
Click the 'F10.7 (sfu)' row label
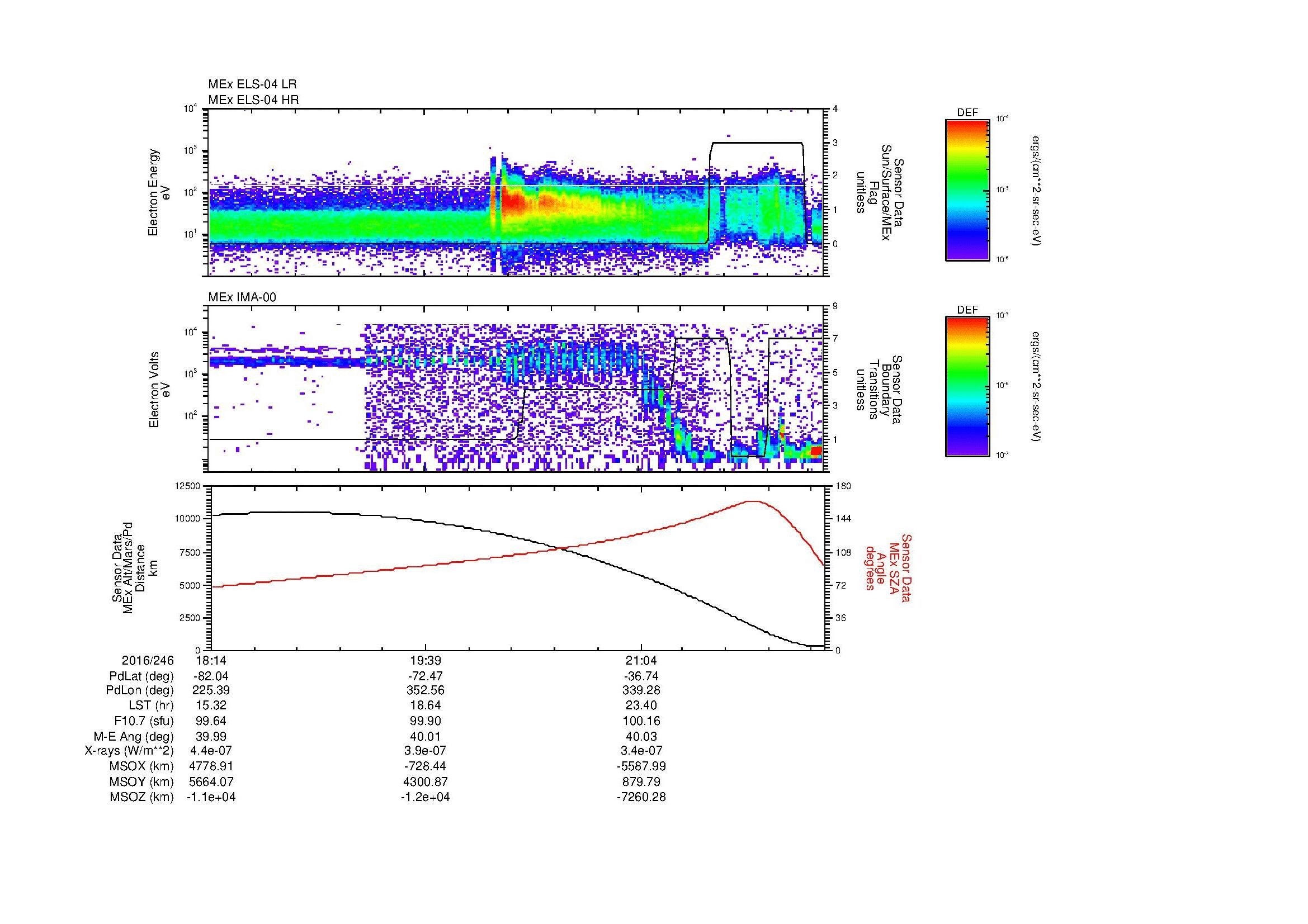pos(144,721)
